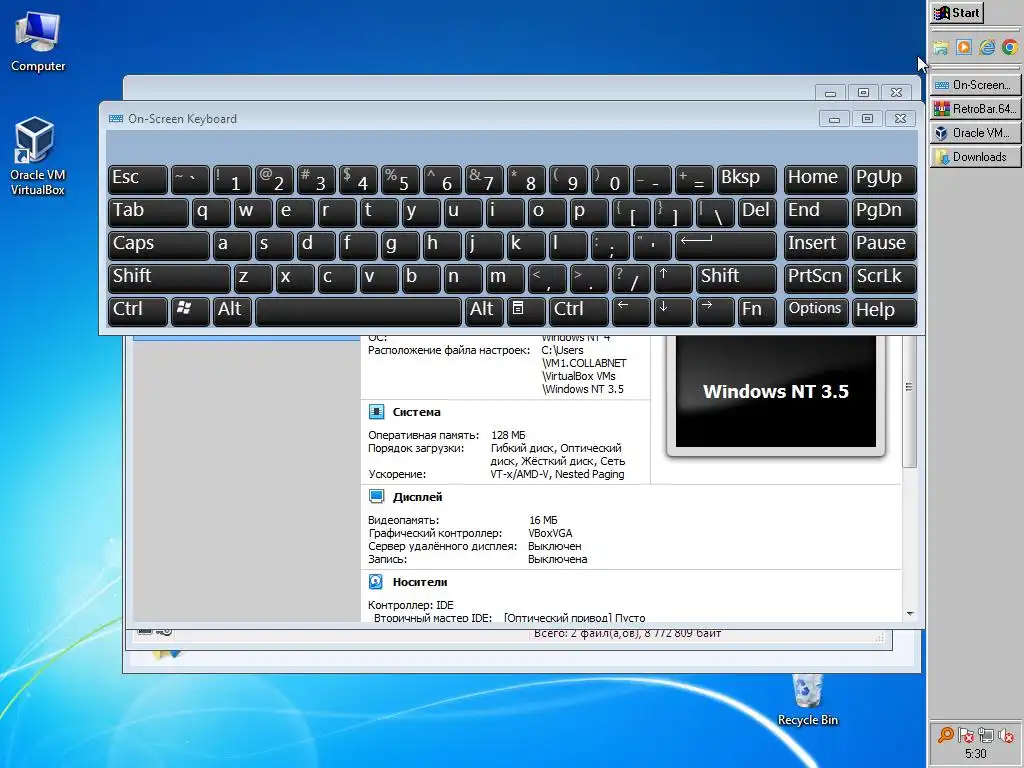
Task: Open the Система section header link
Action: pyautogui.click(x=417, y=412)
